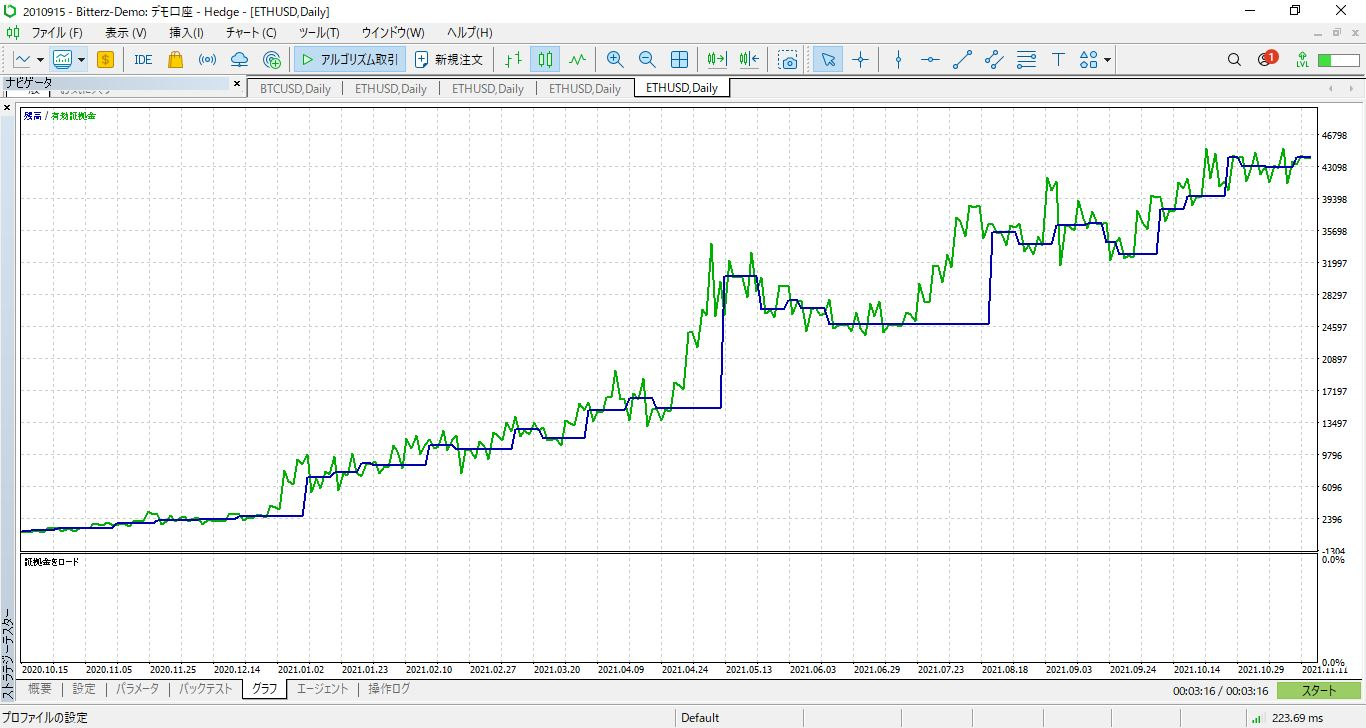Toggle アルゴリズム取引 algo trading
The image size is (1366, 728).
coord(350,60)
